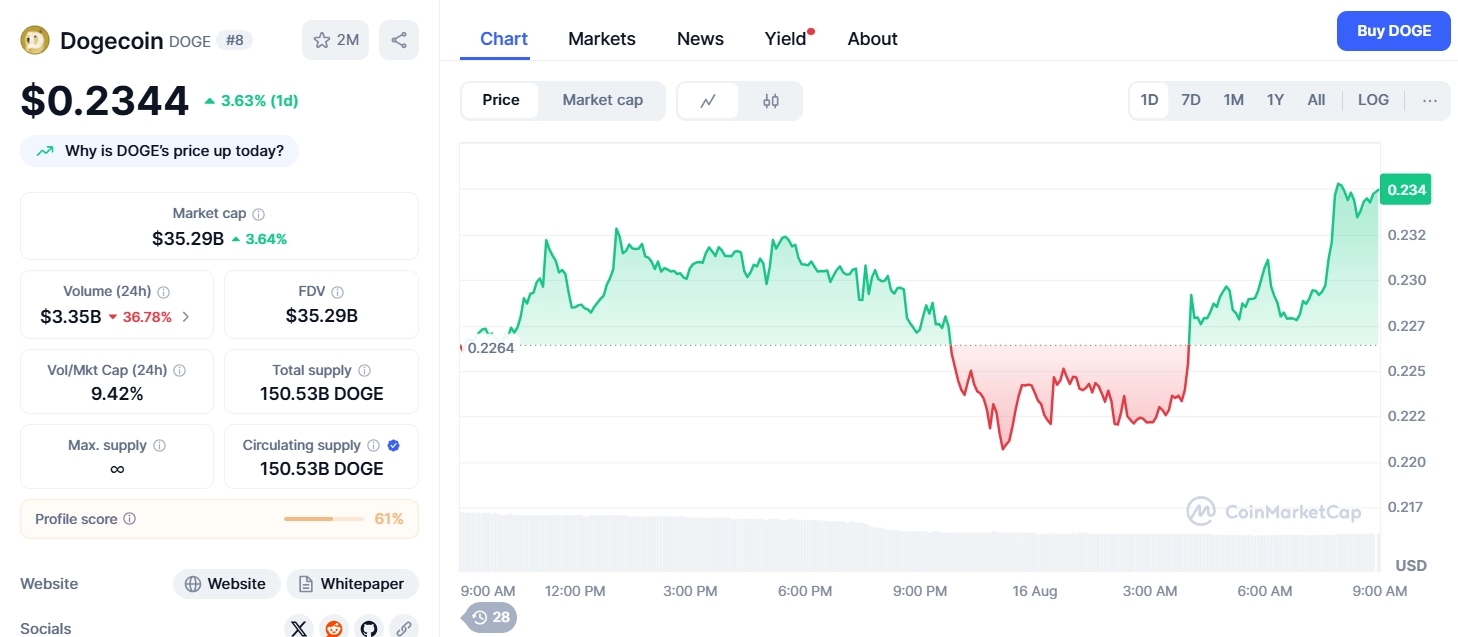Screen dimensions: 1458x637
Task: Expand DOGE price insights banner
Action: (x=159, y=150)
